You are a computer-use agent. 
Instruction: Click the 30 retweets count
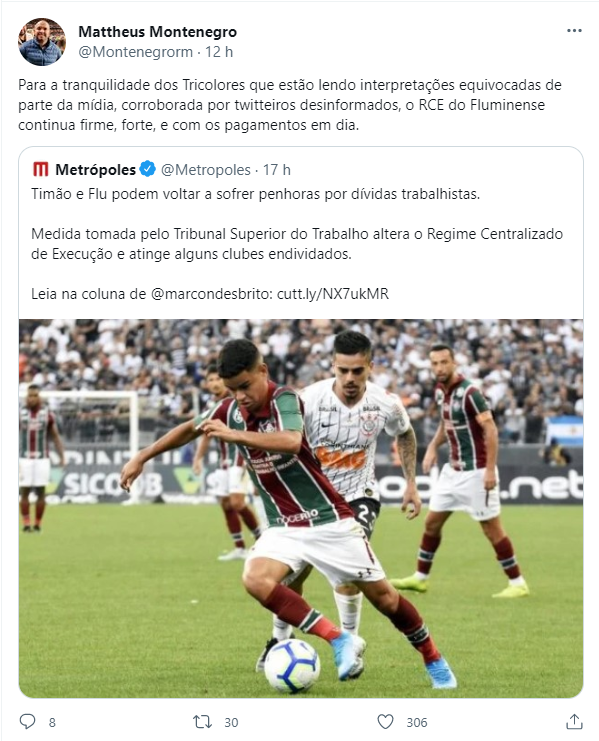tap(231, 723)
